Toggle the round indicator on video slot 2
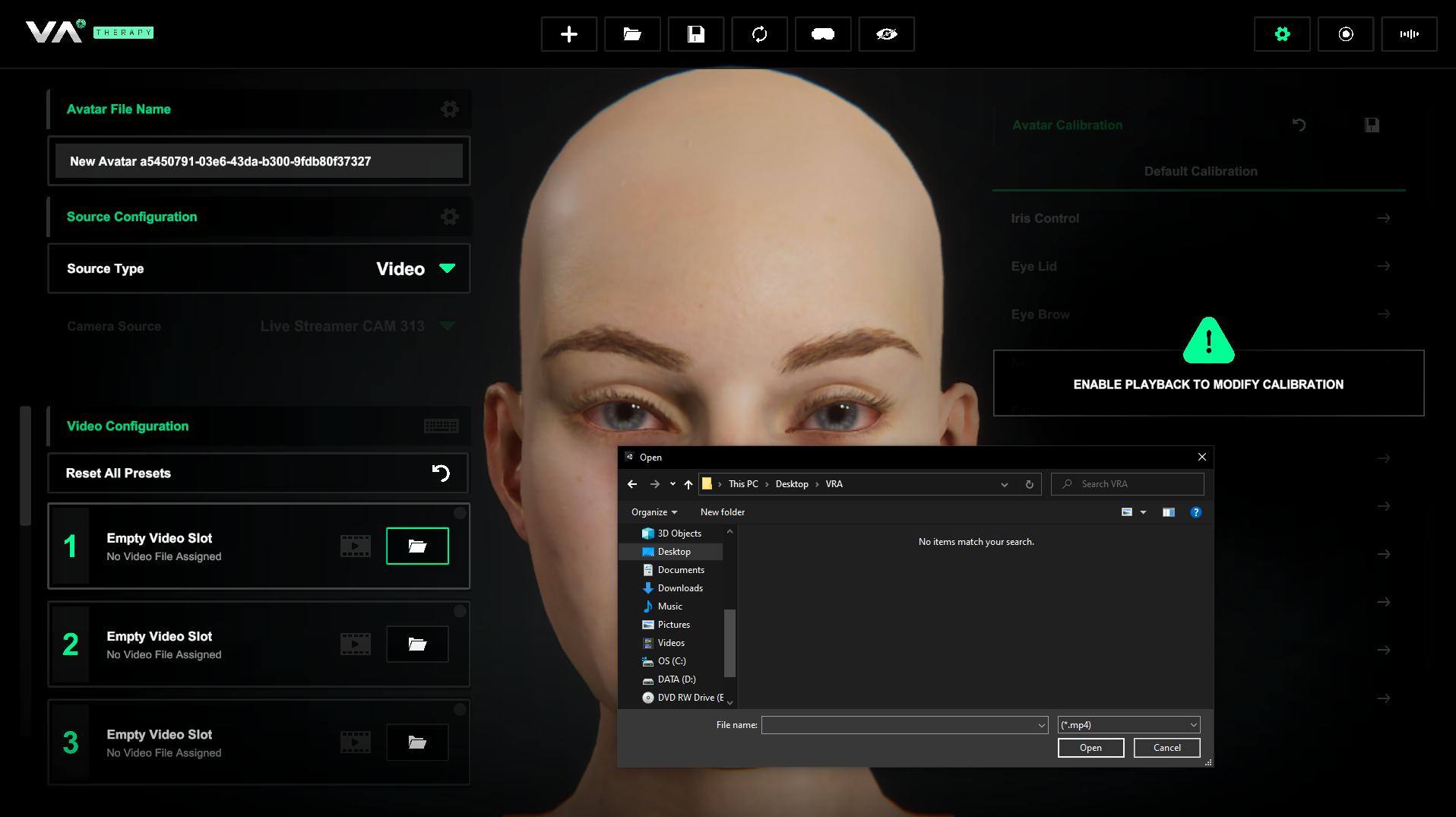The height and width of the screenshot is (817, 1456). pos(460,611)
